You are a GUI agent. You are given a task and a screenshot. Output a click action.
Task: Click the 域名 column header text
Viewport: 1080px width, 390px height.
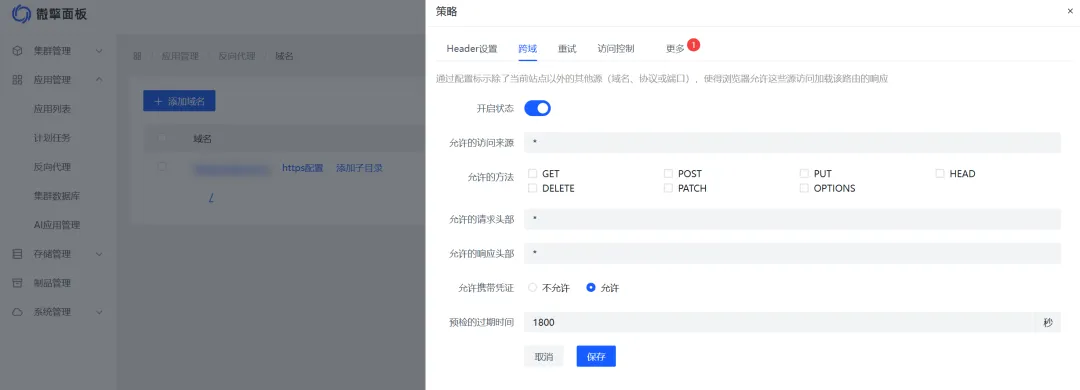pyautogui.click(x=202, y=139)
